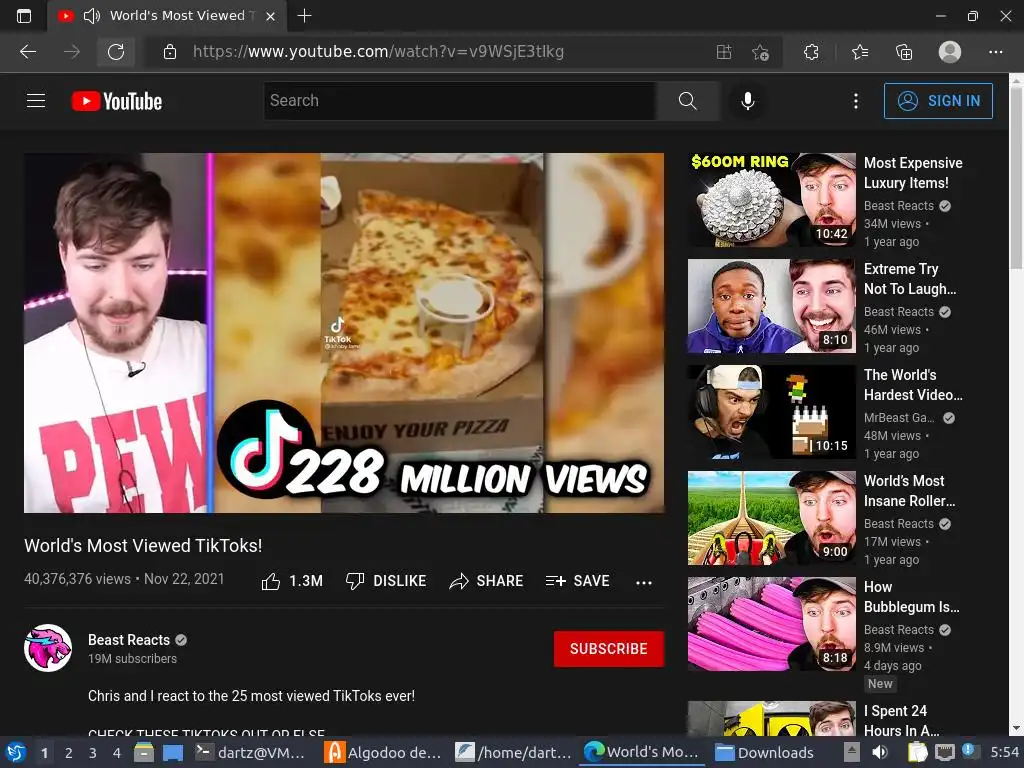The width and height of the screenshot is (1024, 768).
Task: Reload the current page
Action: (x=116, y=52)
